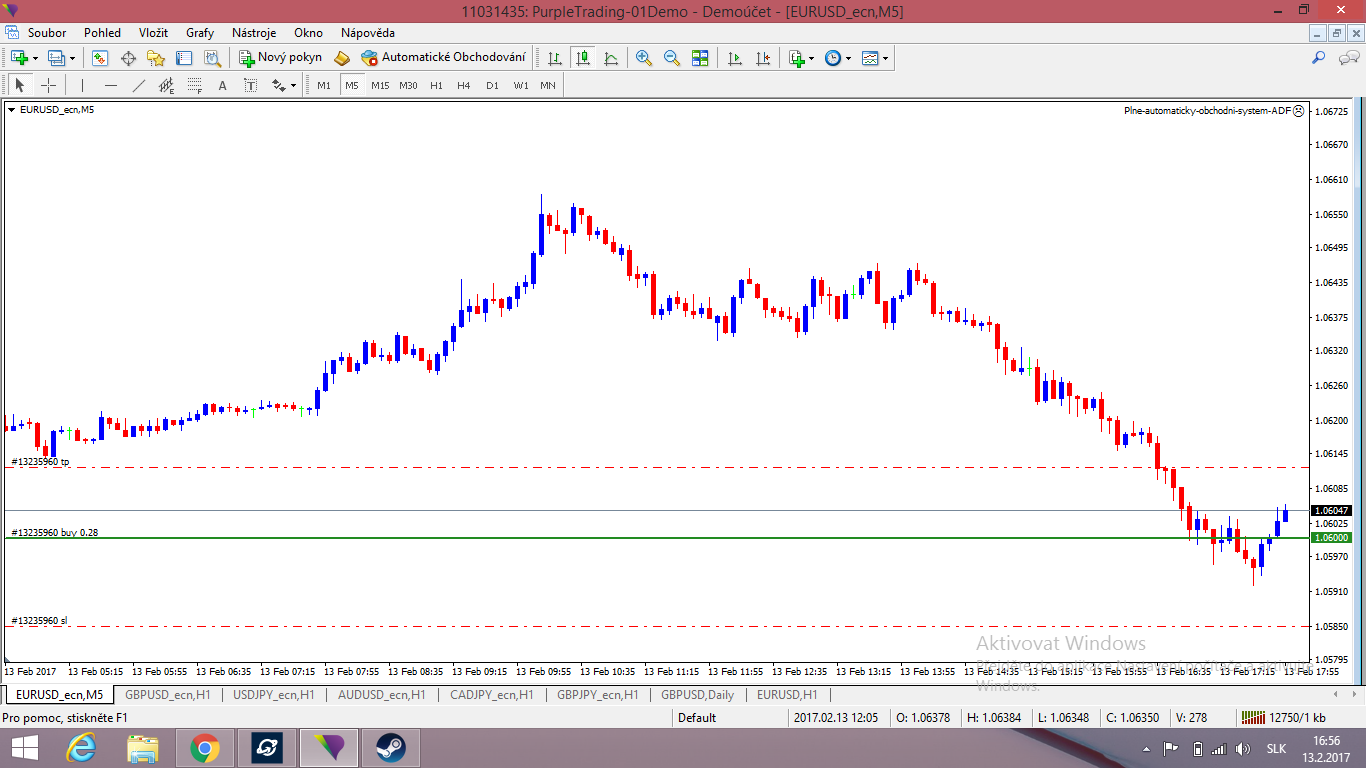Select the crosshair cursor tool

tap(48, 85)
